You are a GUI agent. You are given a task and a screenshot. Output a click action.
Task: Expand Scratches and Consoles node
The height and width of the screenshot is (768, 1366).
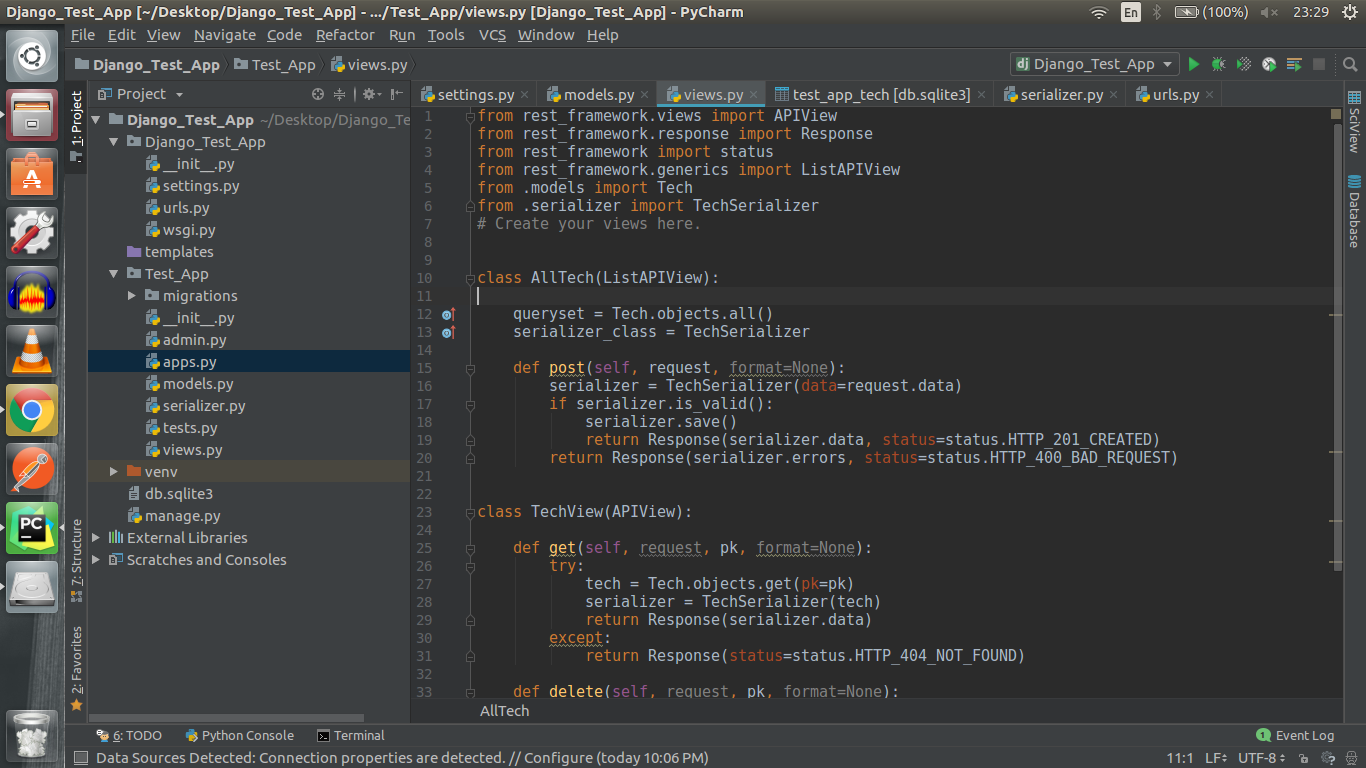(97, 560)
